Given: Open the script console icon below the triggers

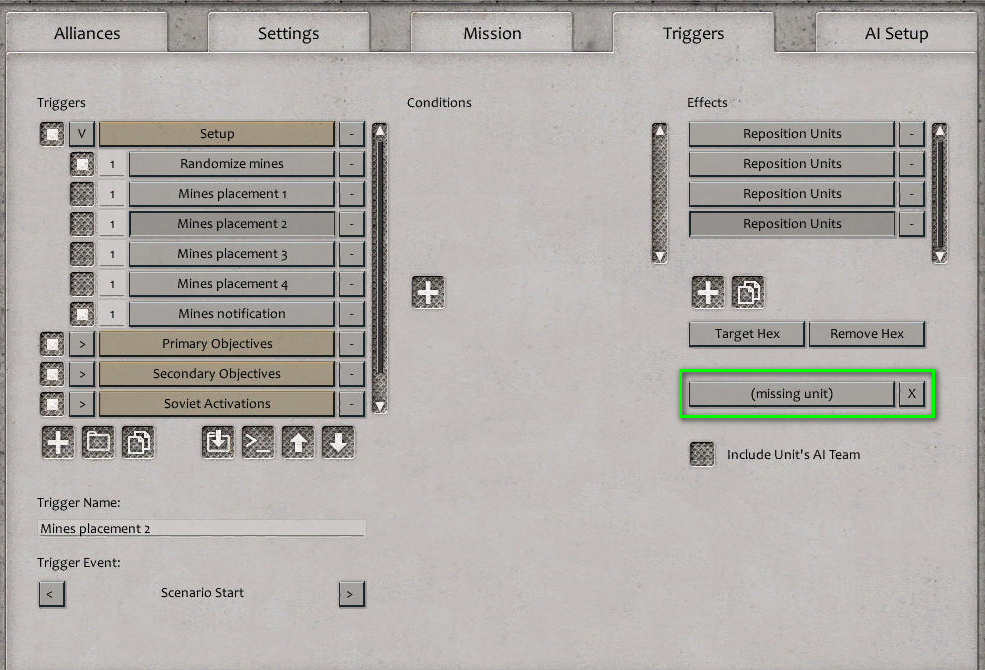Looking at the screenshot, I should coord(258,442).
